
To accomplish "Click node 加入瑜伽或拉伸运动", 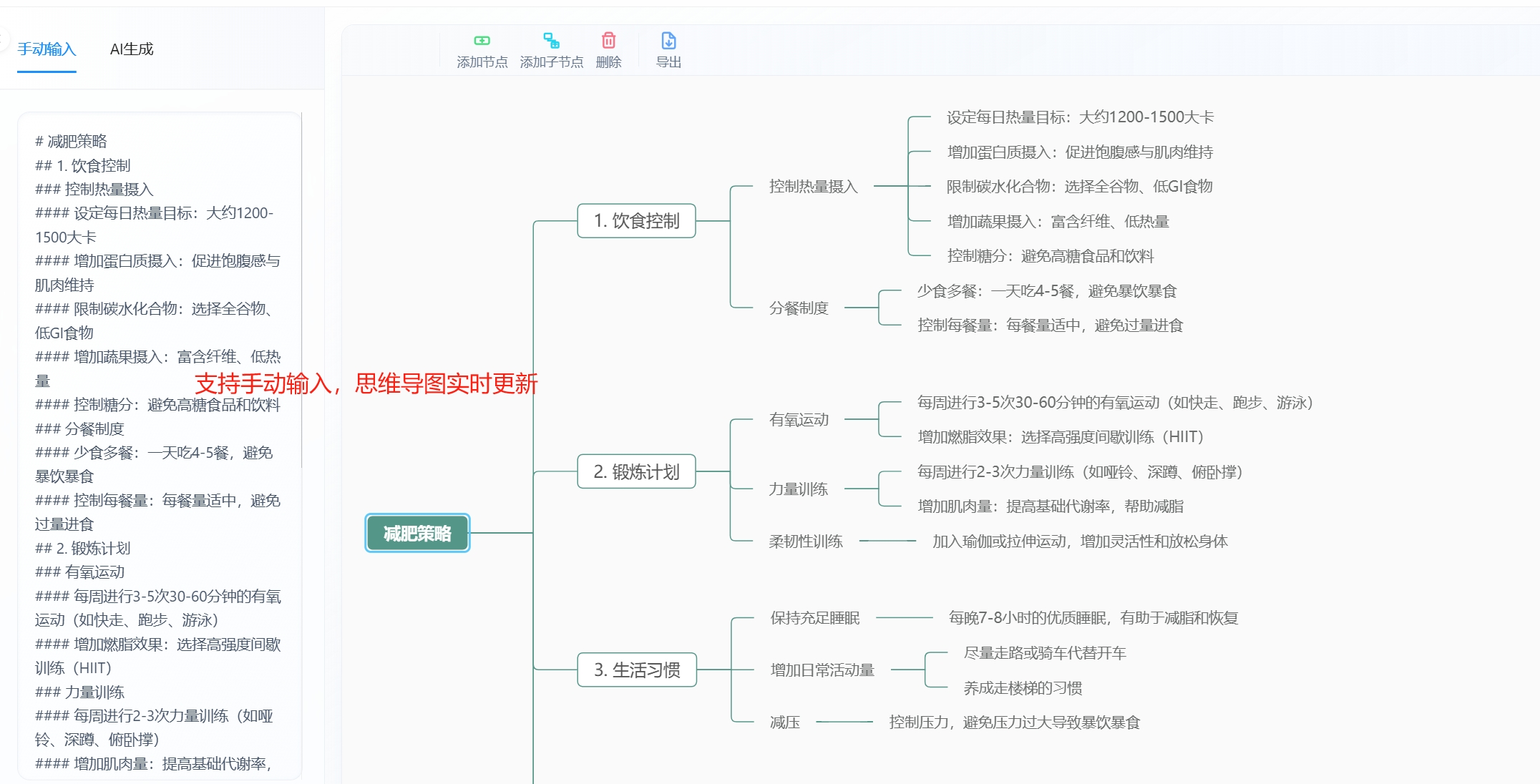I will [1080, 542].
